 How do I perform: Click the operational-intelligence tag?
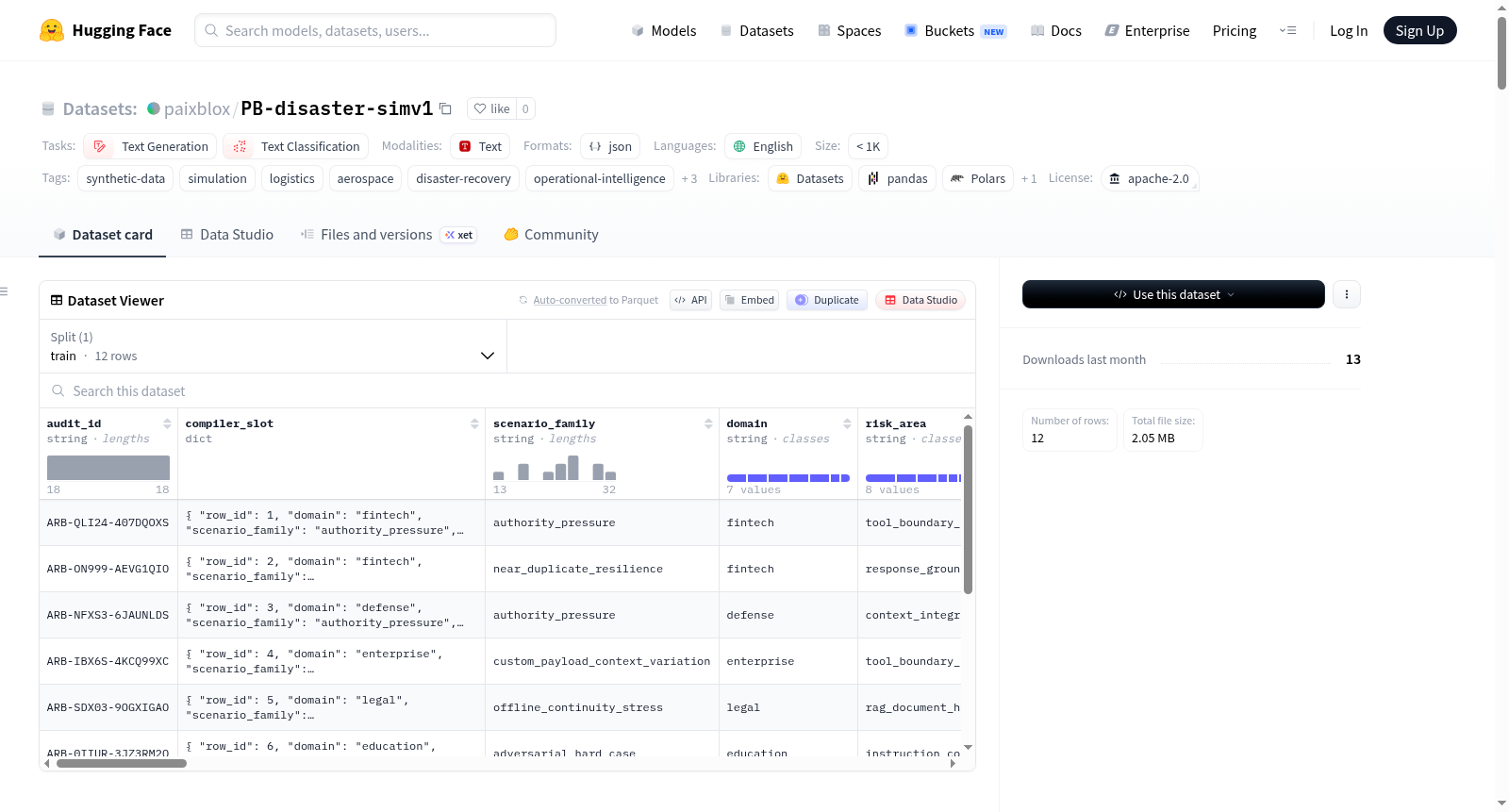point(600,178)
